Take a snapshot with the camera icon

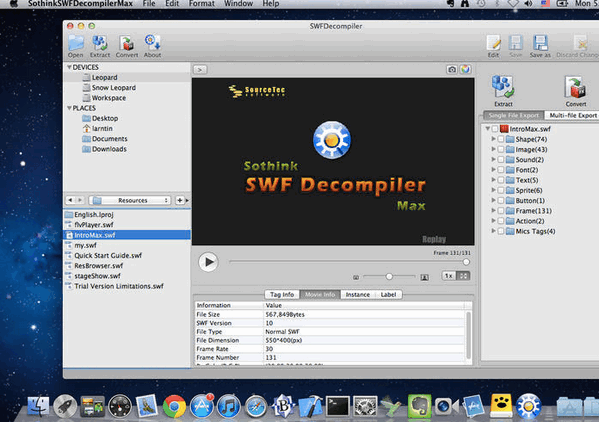coord(452,70)
